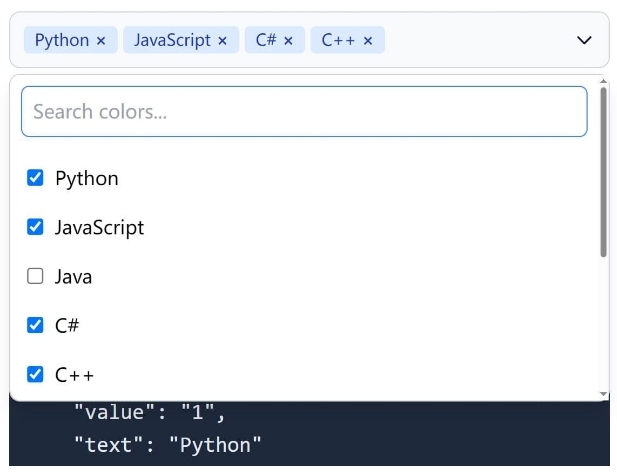Focus the 'Search colors...' input field

click(303, 111)
